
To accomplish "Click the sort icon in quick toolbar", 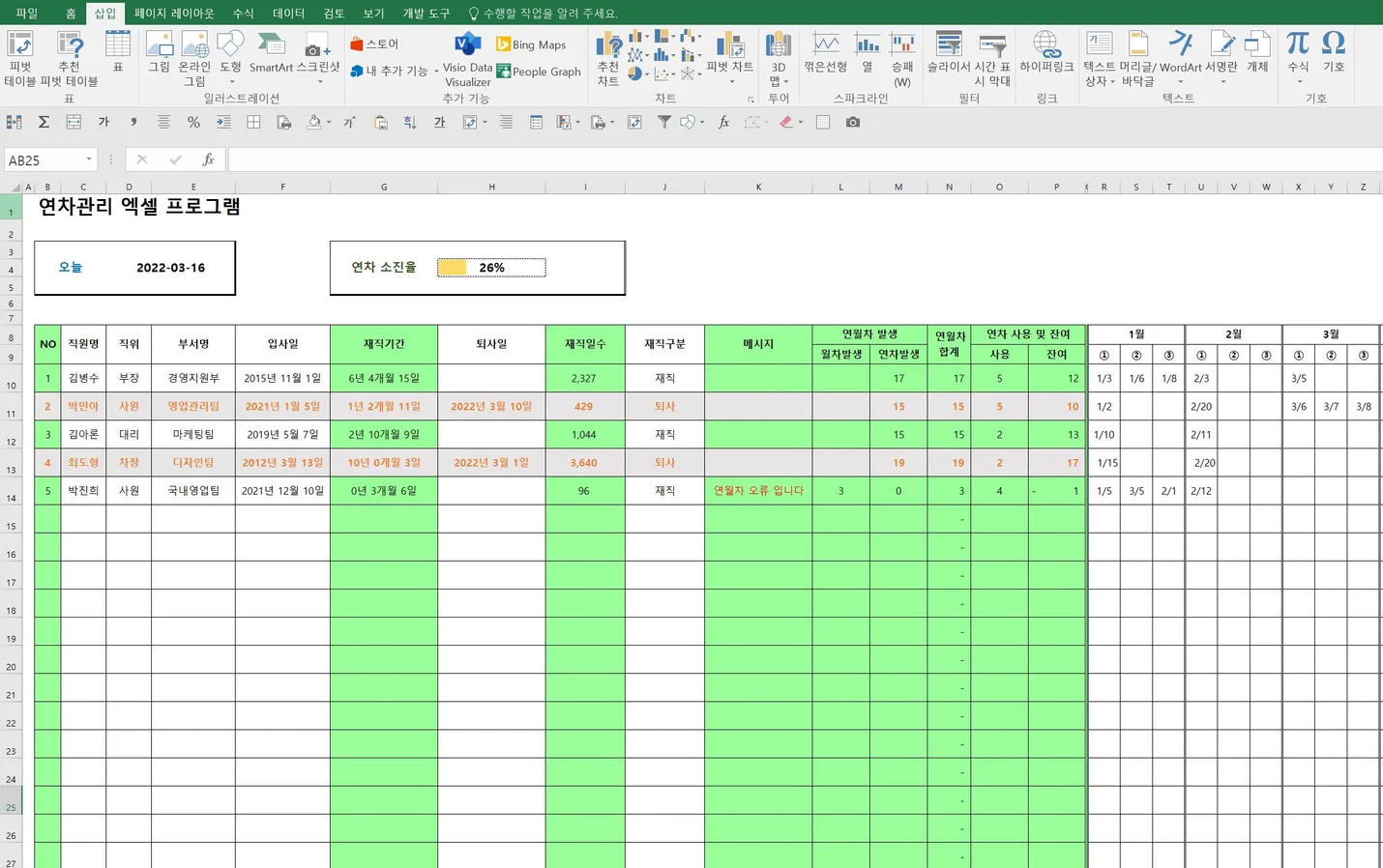I will tap(410, 122).
